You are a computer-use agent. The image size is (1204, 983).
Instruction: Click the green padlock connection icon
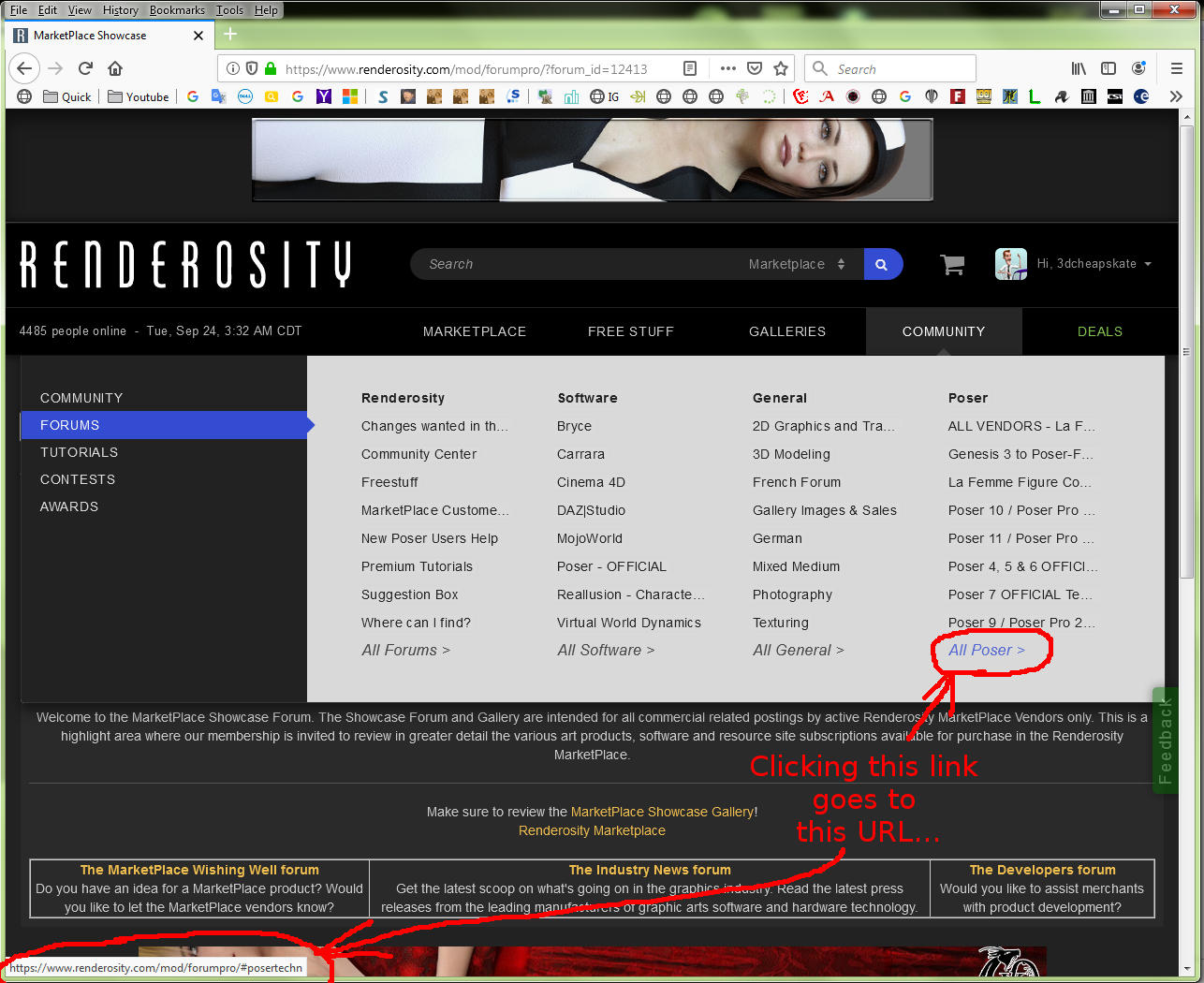click(271, 68)
